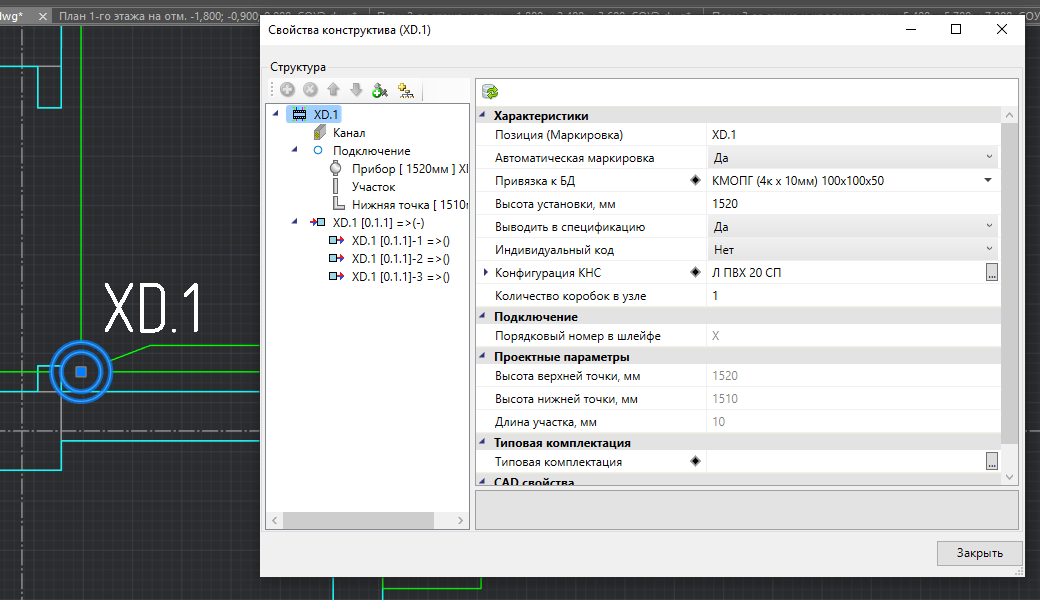The width and height of the screenshot is (1040, 600).
Task: Open the Индивидуальный код Нет dropdown
Action: 989,249
